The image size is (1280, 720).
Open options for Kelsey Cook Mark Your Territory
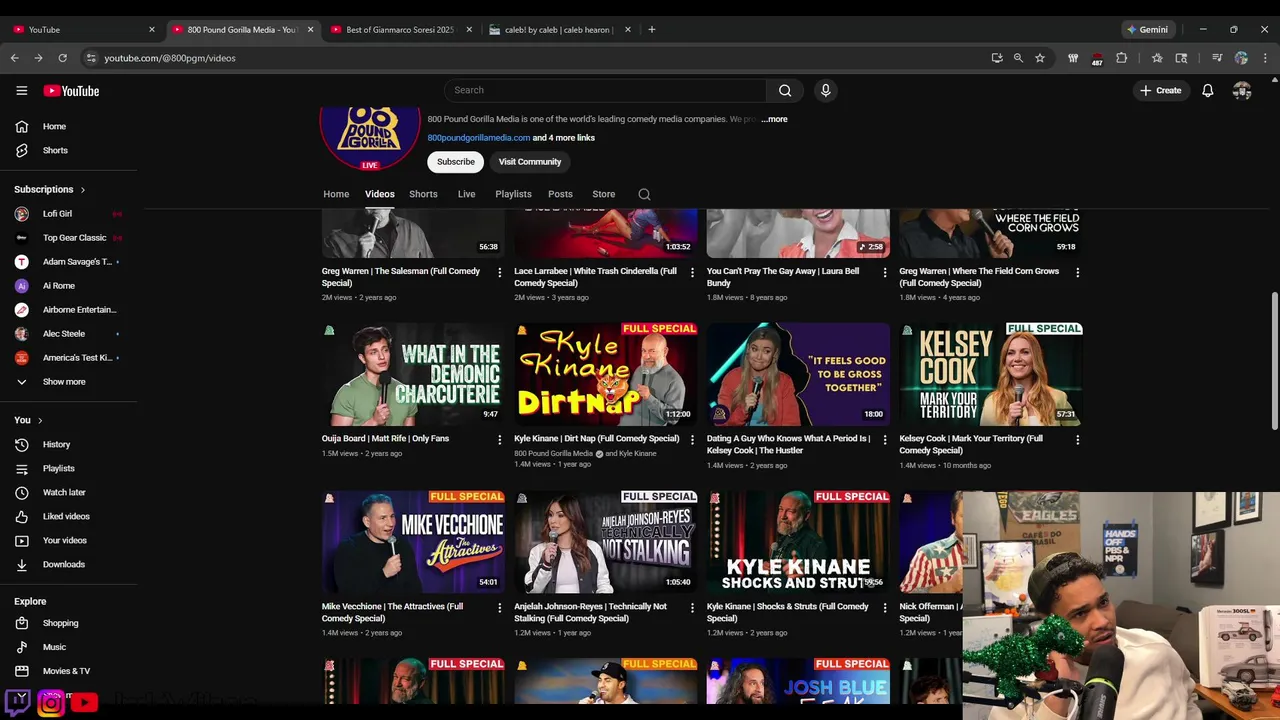pos(1077,439)
